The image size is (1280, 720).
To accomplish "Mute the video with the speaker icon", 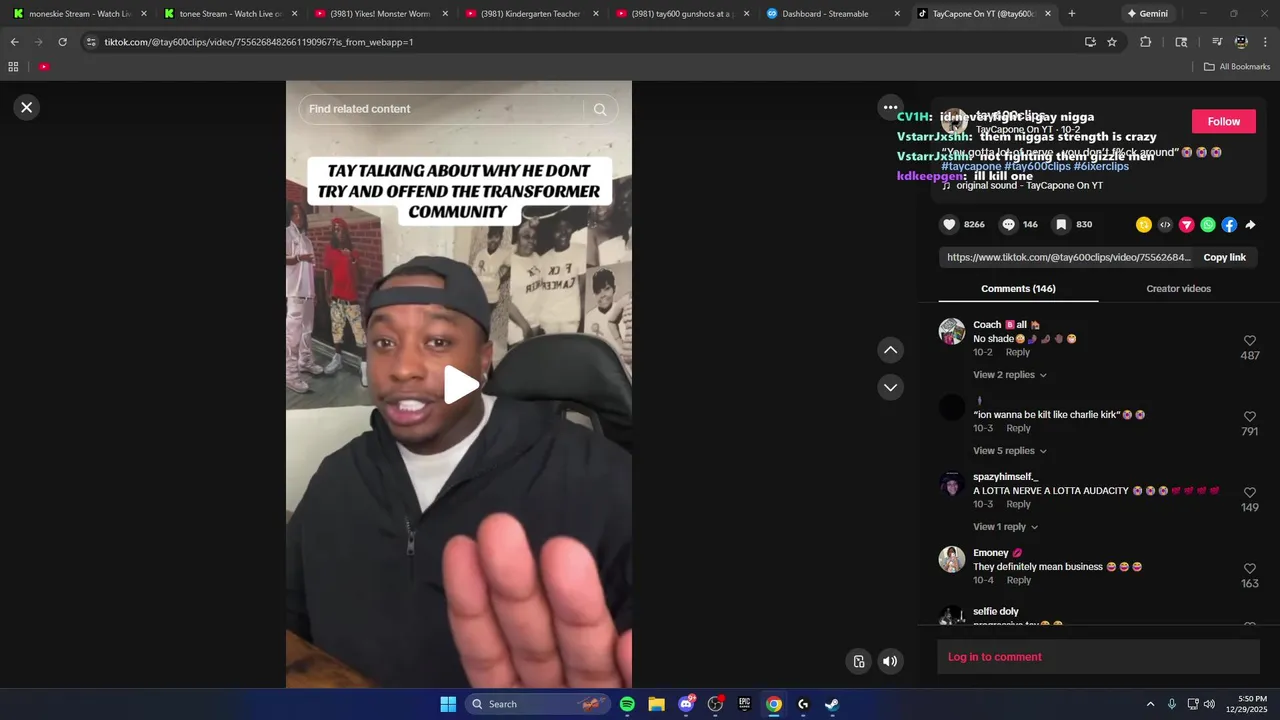I will [890, 661].
